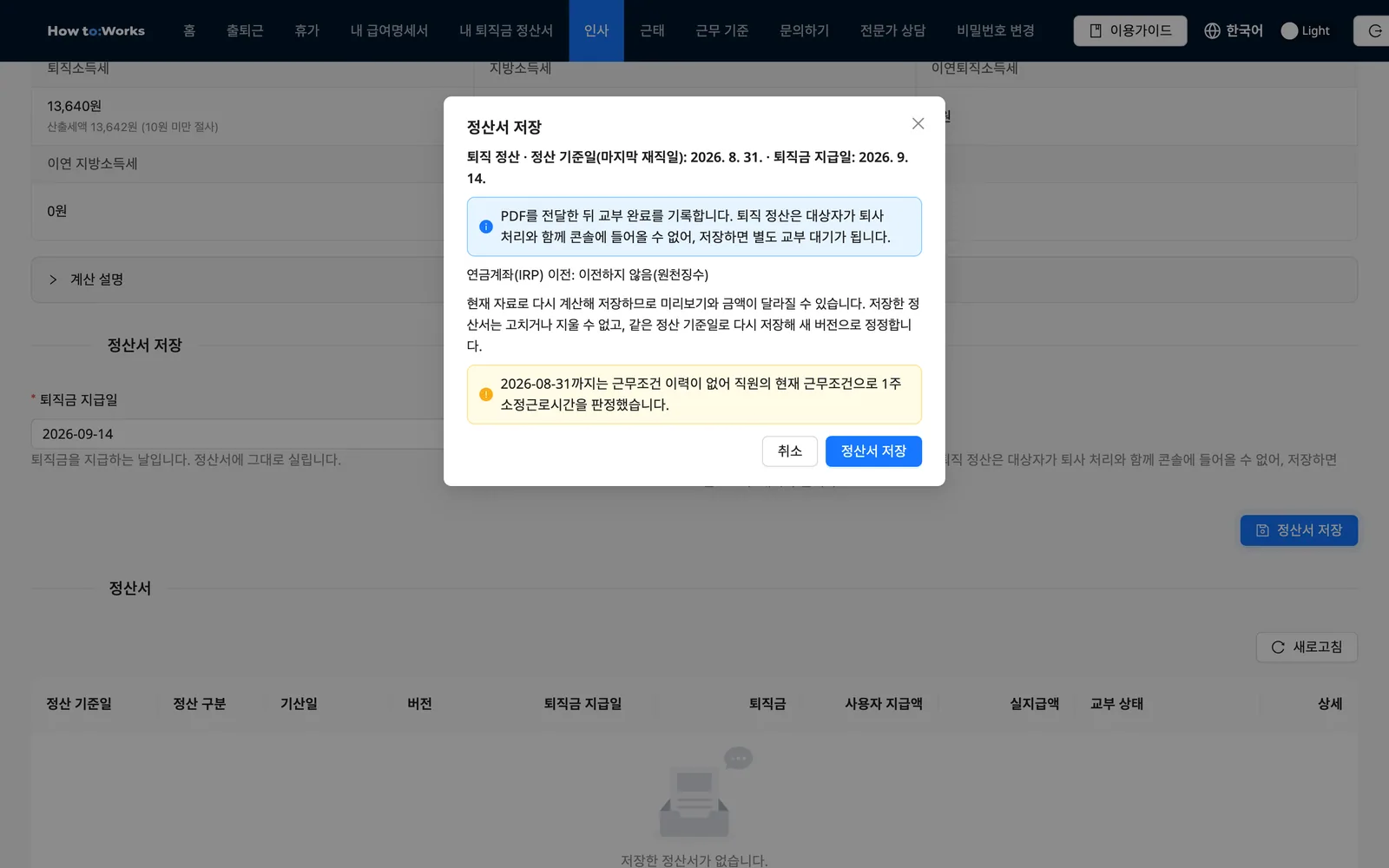
Task: Click the 정산 기준일 column header
Action: tap(79, 704)
